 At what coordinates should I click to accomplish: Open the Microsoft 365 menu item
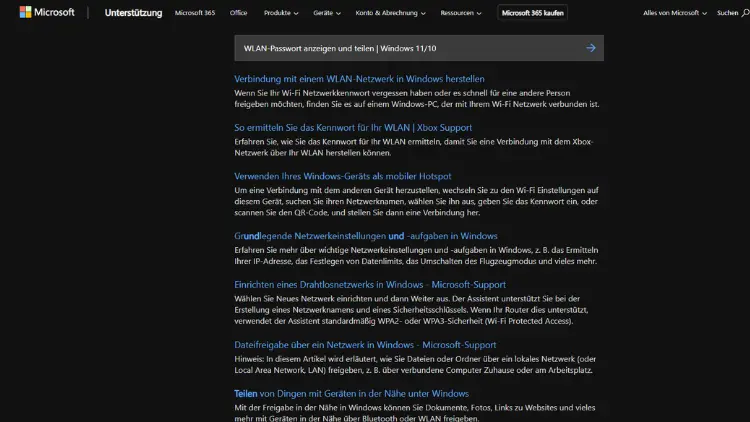[195, 13]
